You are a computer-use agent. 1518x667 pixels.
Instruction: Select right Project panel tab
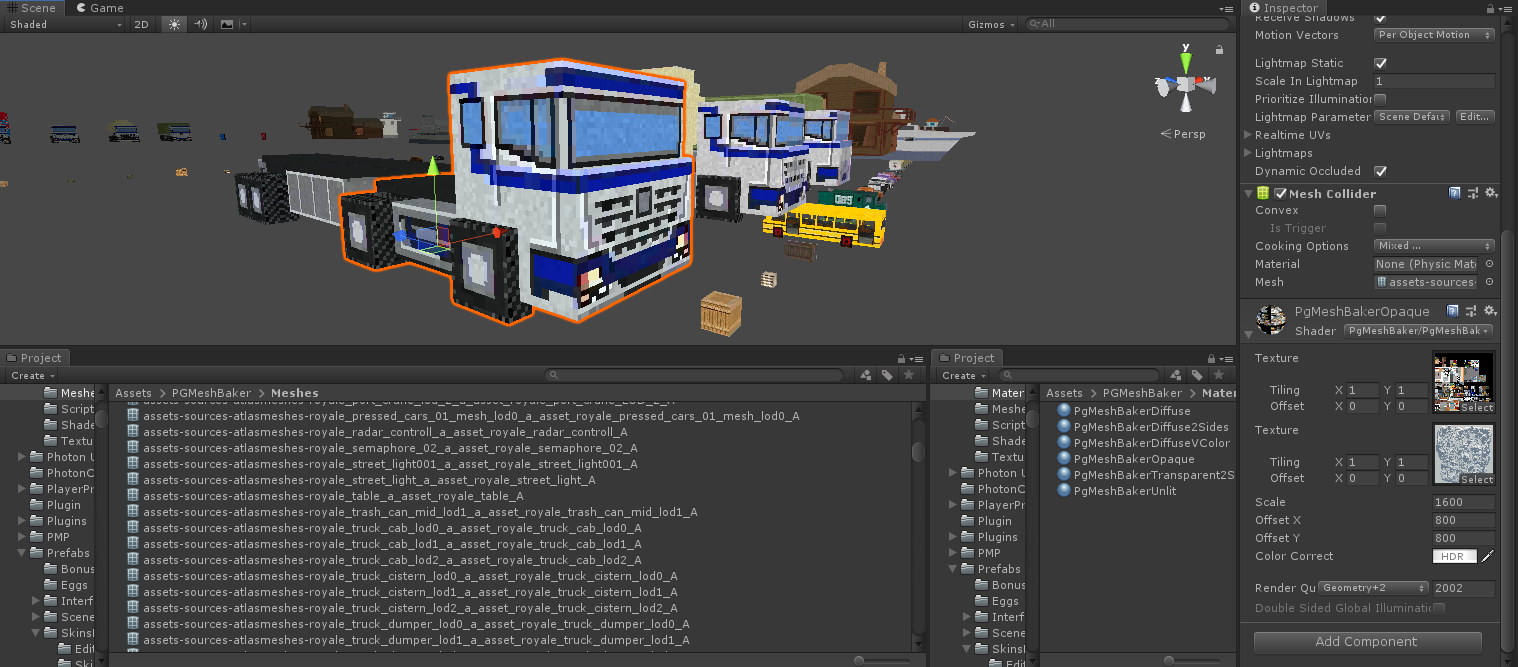[x=967, y=358]
